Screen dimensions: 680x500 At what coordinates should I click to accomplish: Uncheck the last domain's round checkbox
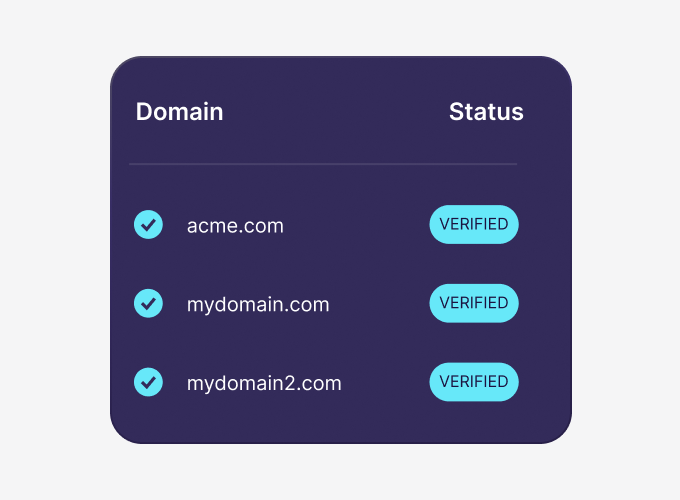point(148,381)
